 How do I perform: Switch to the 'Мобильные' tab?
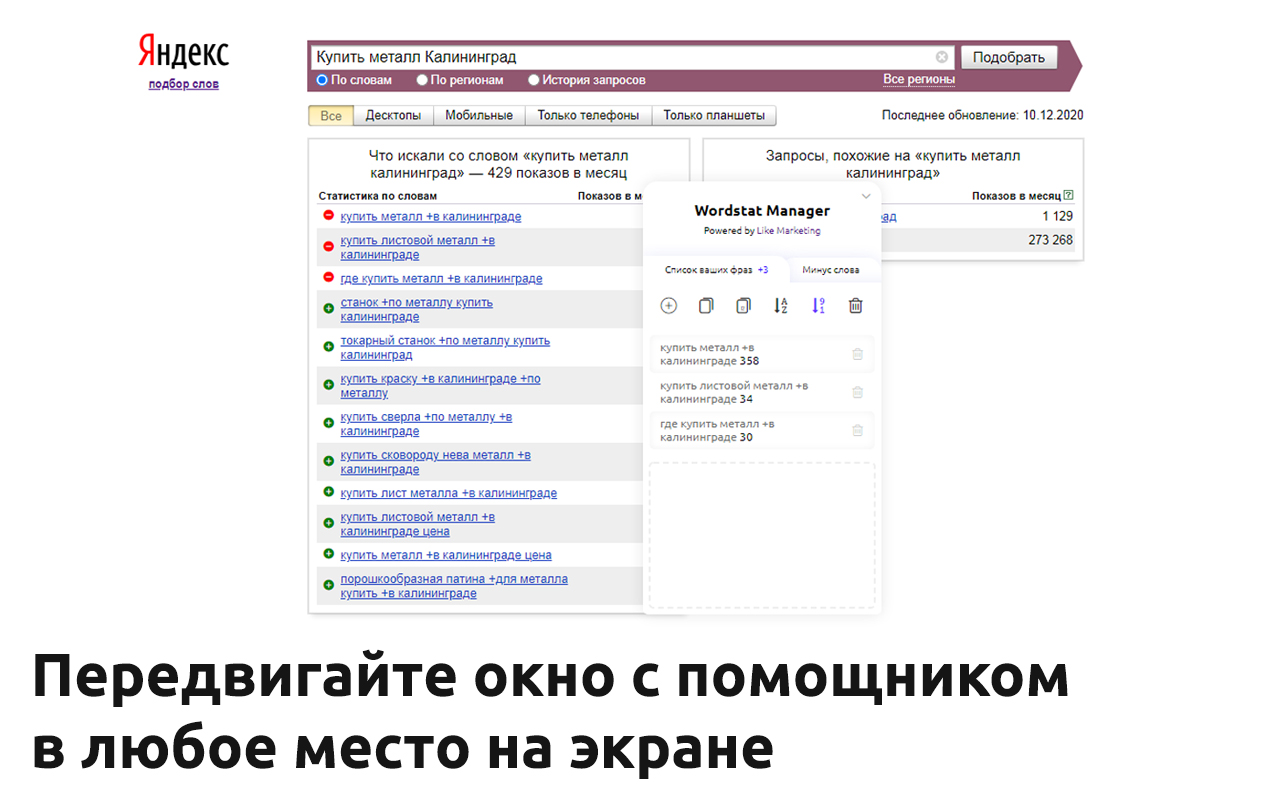point(479,116)
